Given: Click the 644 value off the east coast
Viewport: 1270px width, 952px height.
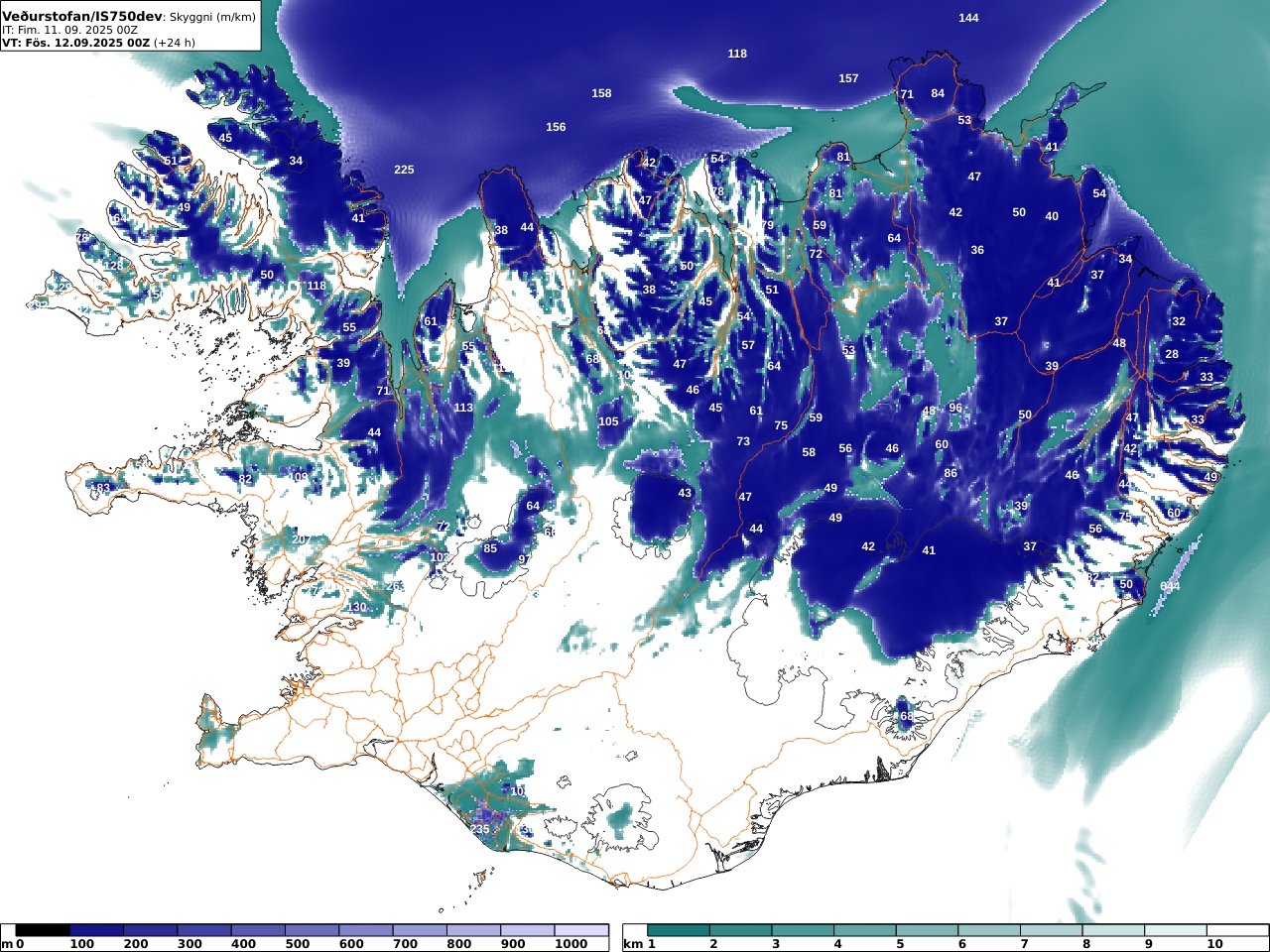Looking at the screenshot, I should pos(1170,586).
